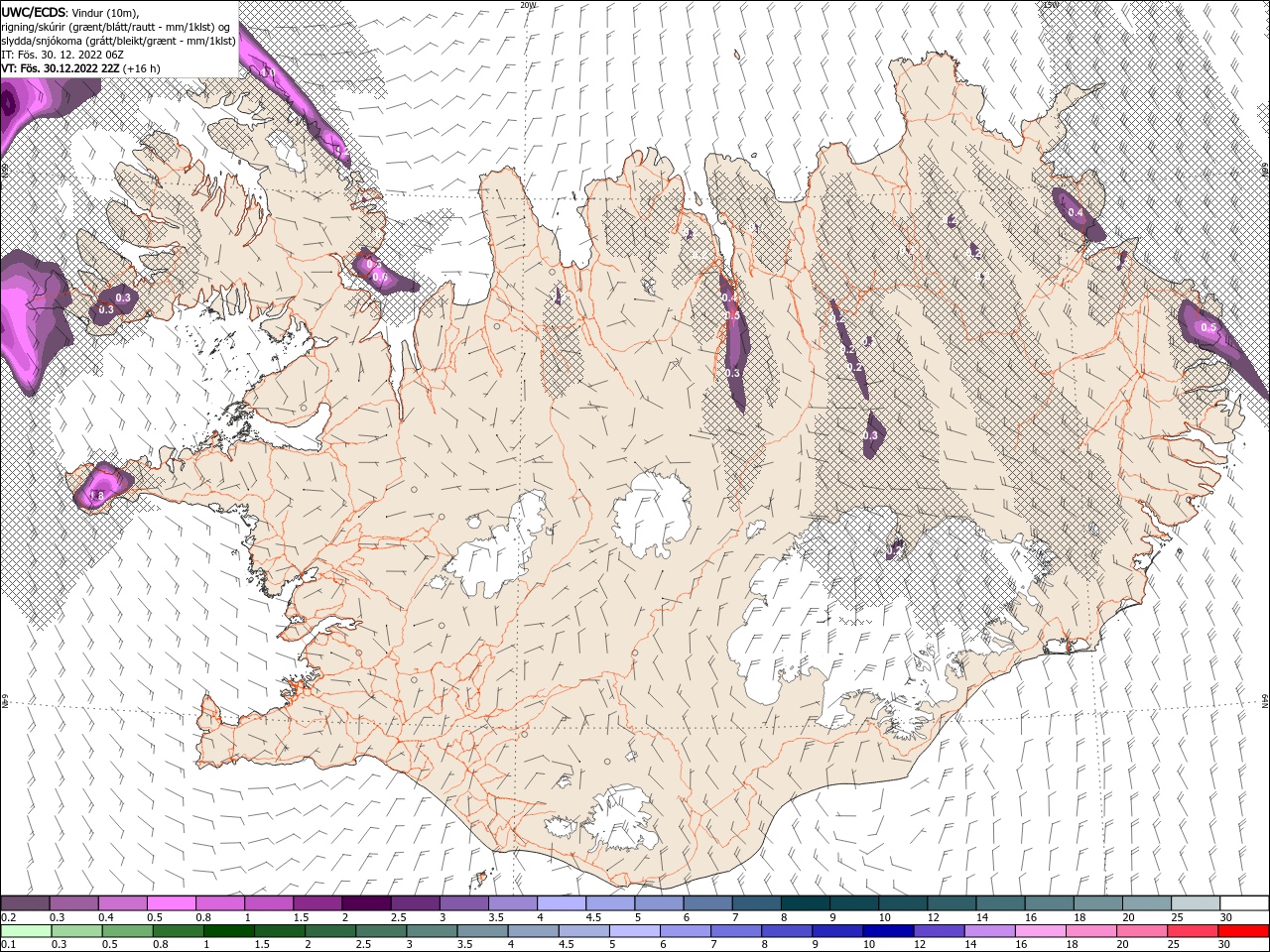Select the 'rigning/skúrir' legend description line
1270x952 pixels.
pos(115,26)
